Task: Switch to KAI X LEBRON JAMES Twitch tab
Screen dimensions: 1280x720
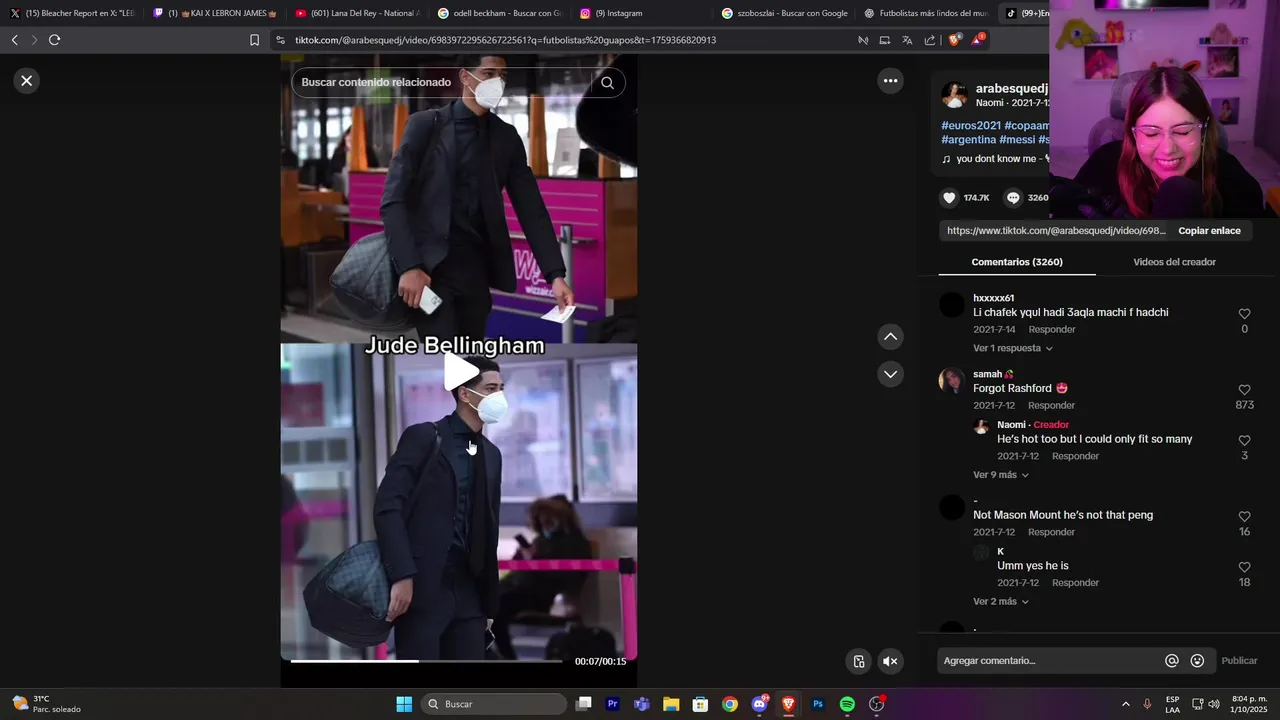Action: tap(216, 13)
